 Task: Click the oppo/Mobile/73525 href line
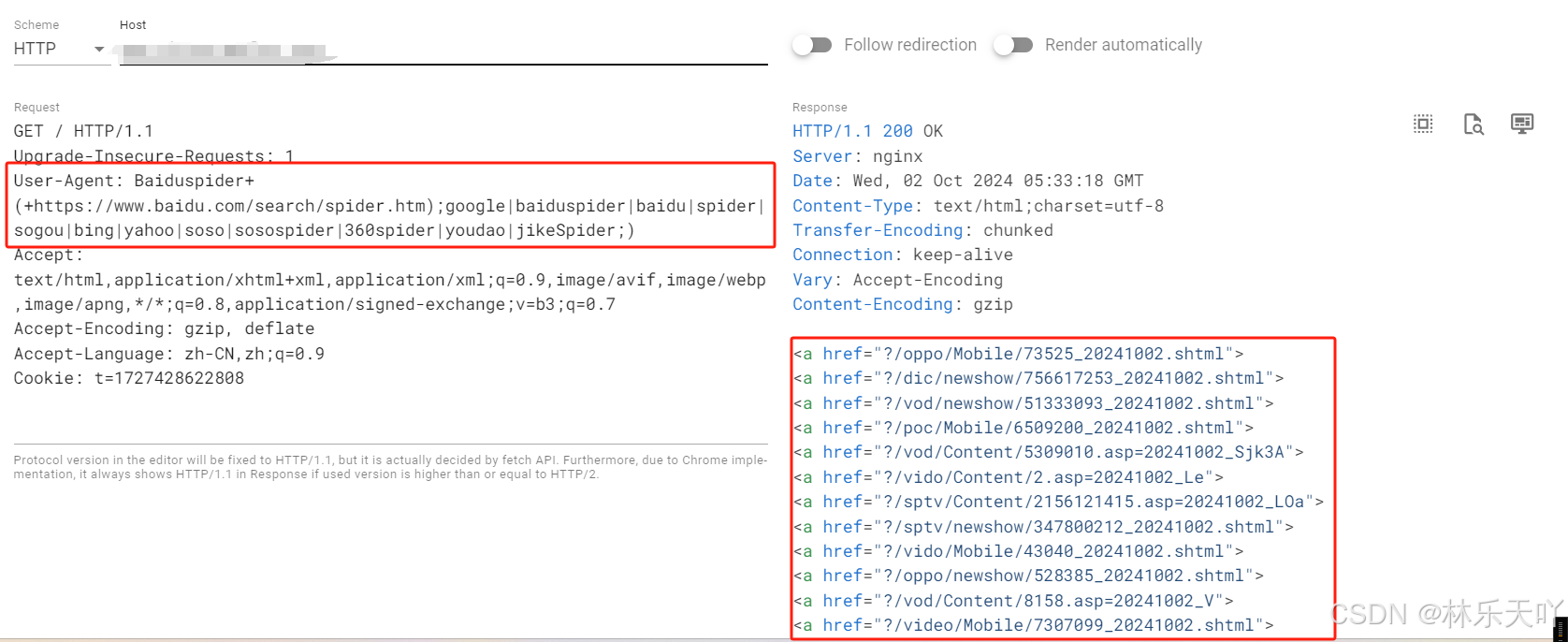(1018, 354)
